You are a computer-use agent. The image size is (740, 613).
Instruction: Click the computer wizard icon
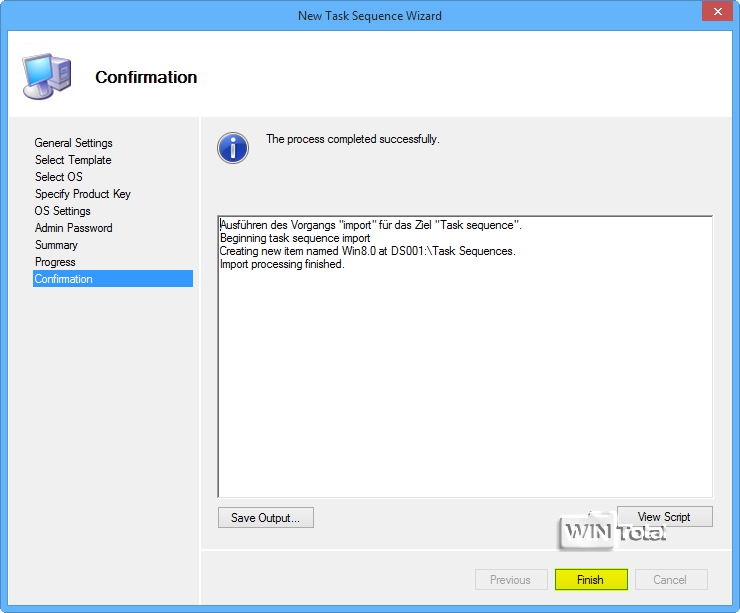click(x=47, y=76)
